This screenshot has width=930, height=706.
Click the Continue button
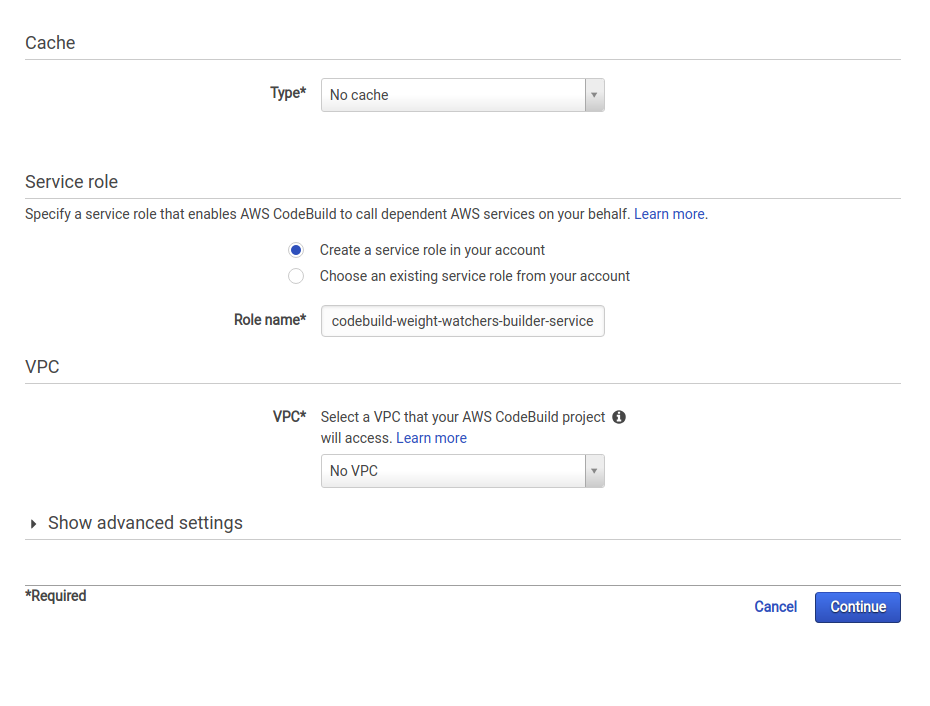point(858,607)
